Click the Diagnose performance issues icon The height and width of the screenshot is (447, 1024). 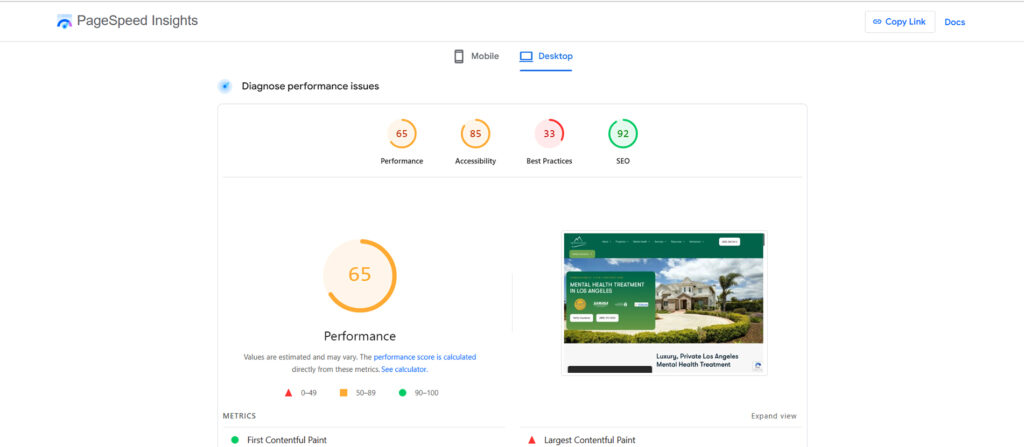click(x=225, y=86)
